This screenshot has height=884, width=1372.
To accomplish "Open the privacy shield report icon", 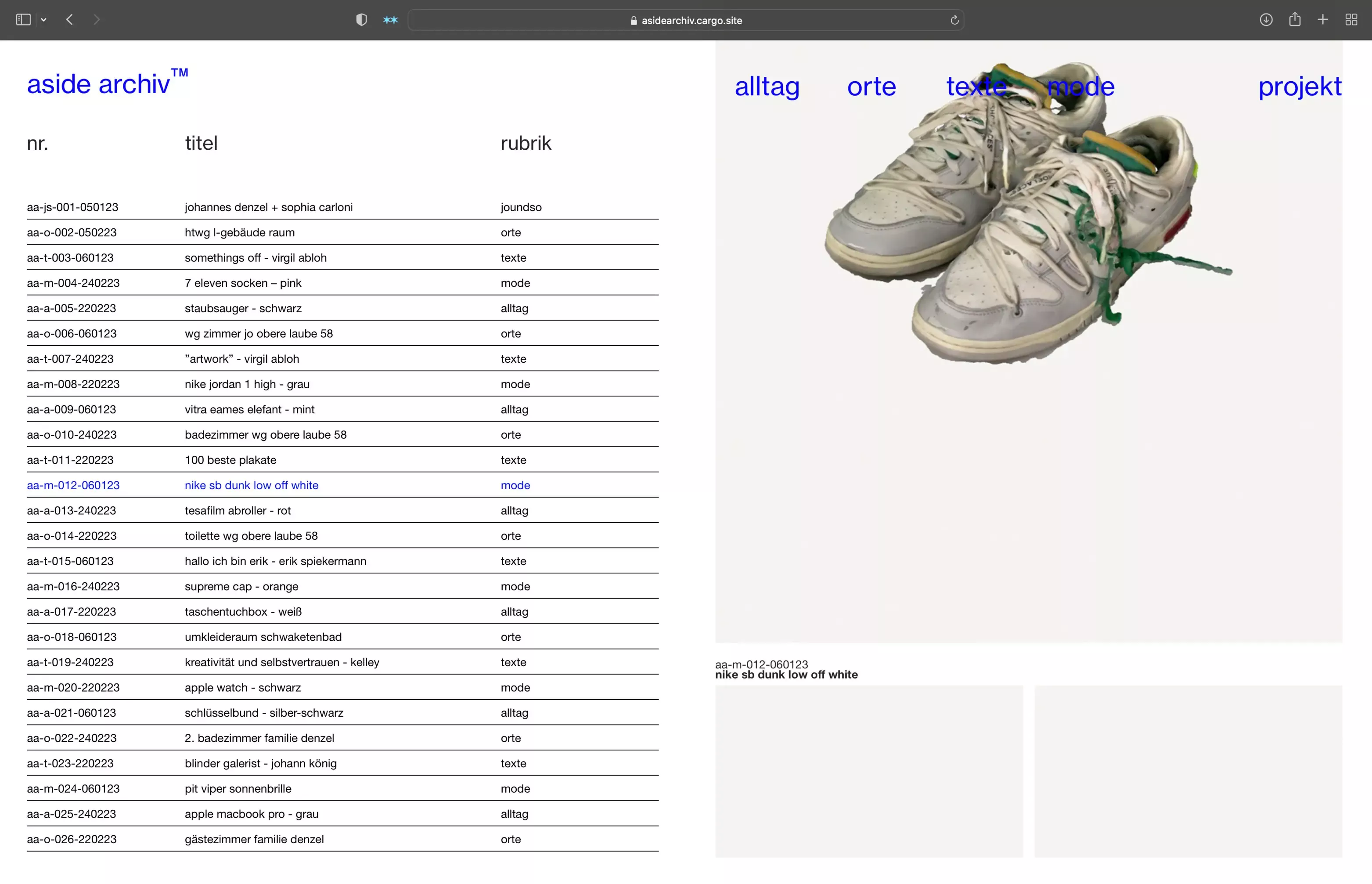I will pyautogui.click(x=361, y=20).
